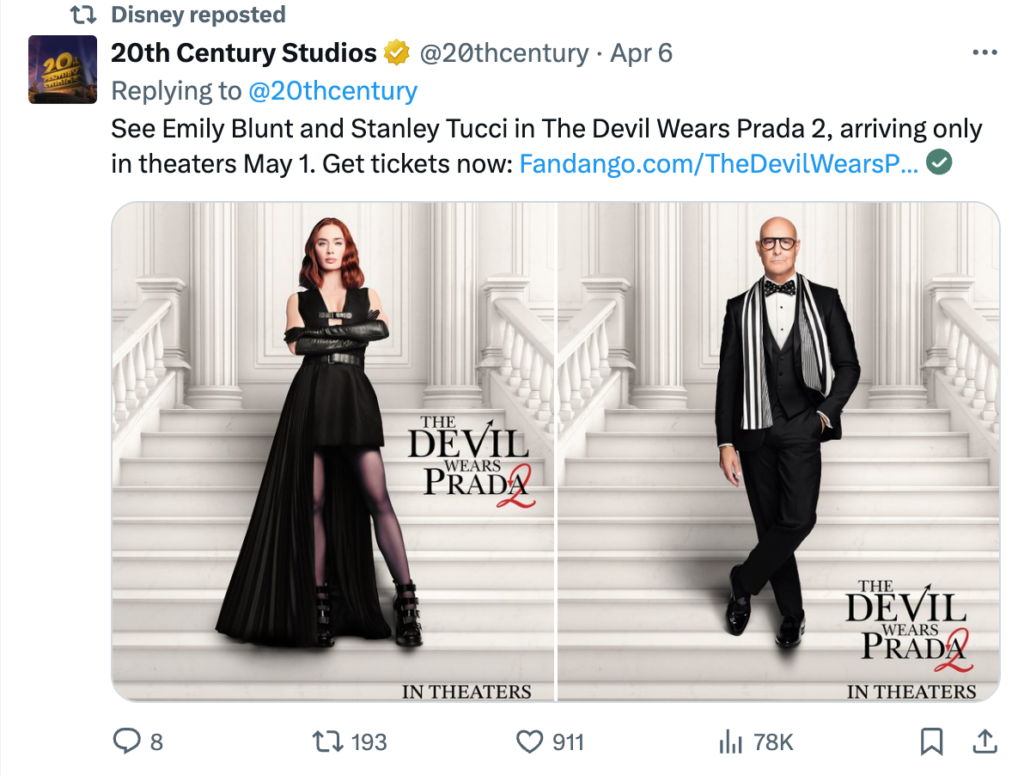The image size is (1024, 775).
Task: Click the gold verified badge
Action: point(398,53)
